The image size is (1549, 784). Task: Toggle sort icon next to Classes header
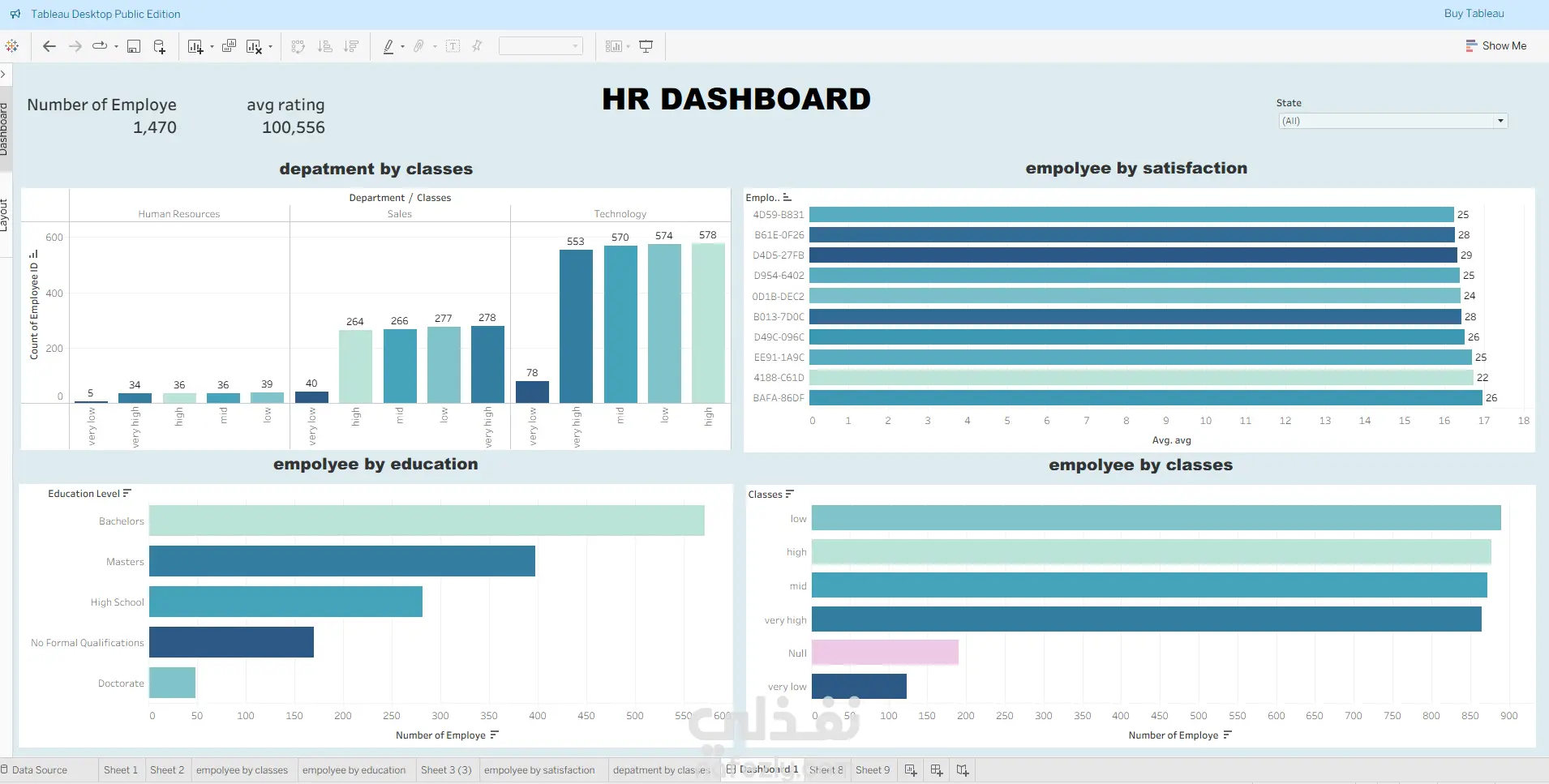(790, 494)
